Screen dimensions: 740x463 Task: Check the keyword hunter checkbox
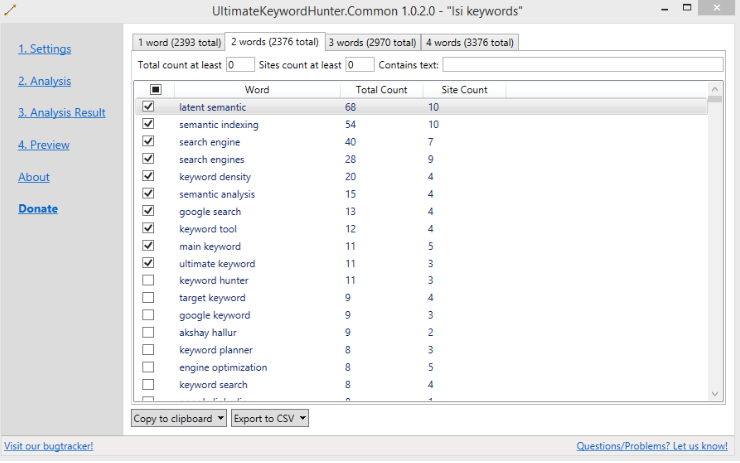point(148,280)
